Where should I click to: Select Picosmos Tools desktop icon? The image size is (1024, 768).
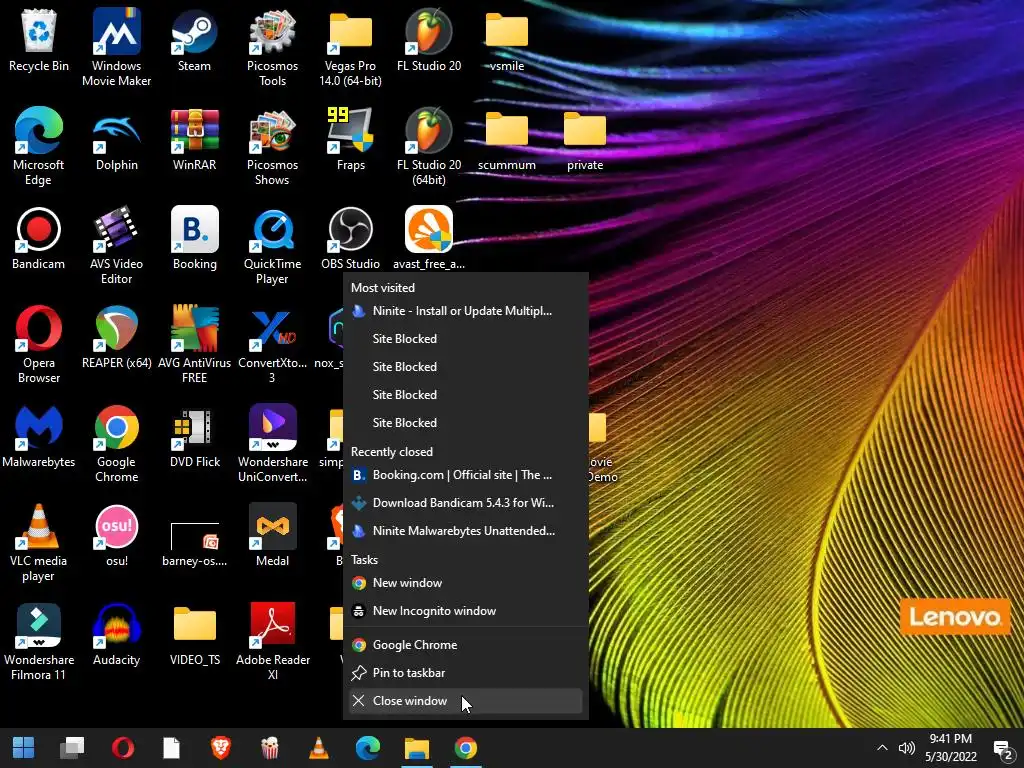click(272, 47)
